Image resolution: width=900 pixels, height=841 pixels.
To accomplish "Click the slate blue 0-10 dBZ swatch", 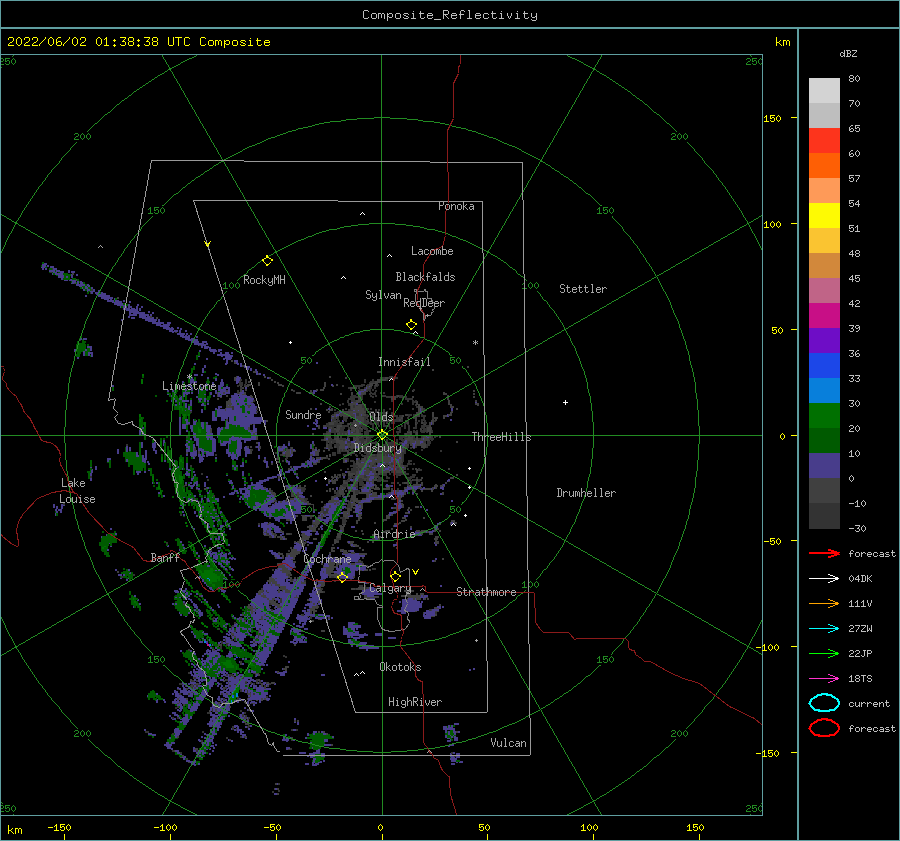I will 824,466.
